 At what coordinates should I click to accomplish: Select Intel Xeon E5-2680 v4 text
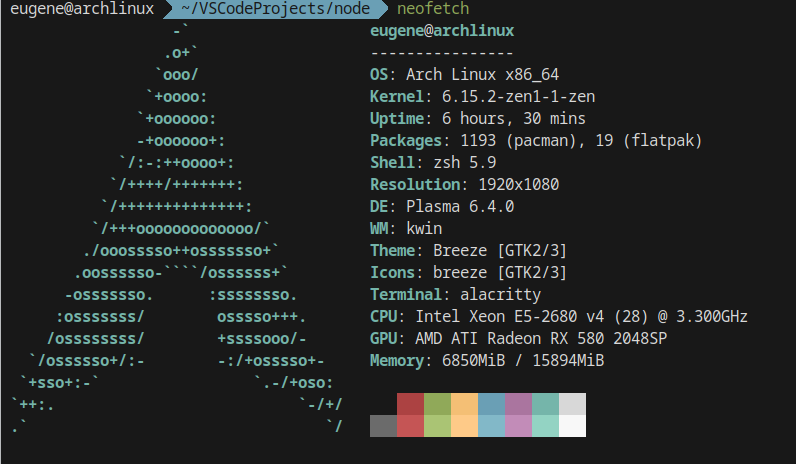coord(510,316)
